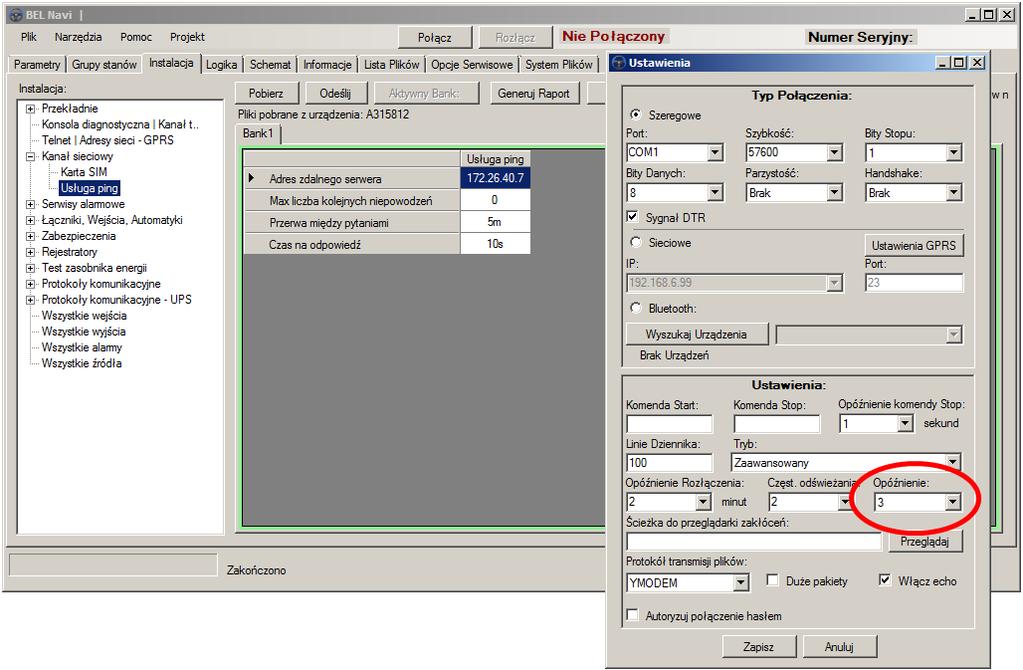Viewport: 1023px width, 670px height.
Task: Open the Port COM1 dropdown
Action: [715, 153]
